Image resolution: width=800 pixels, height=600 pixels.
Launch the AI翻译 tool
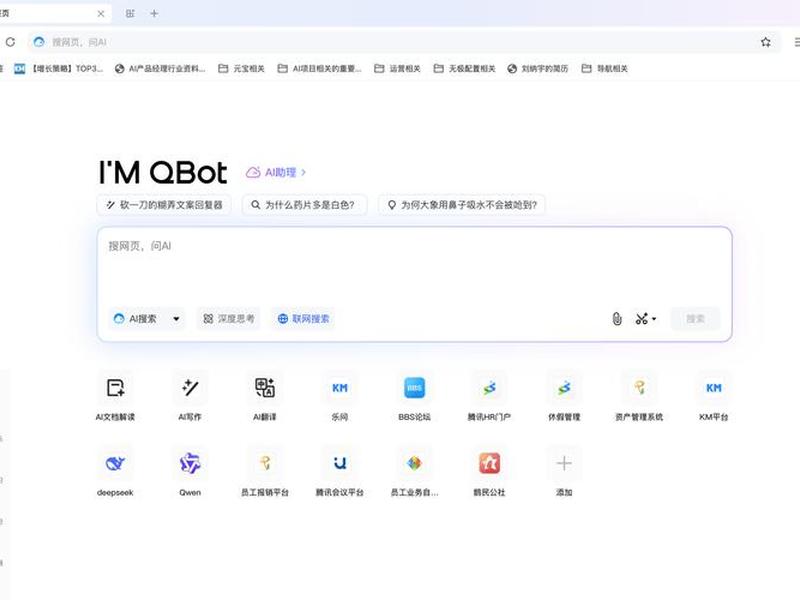click(x=265, y=396)
